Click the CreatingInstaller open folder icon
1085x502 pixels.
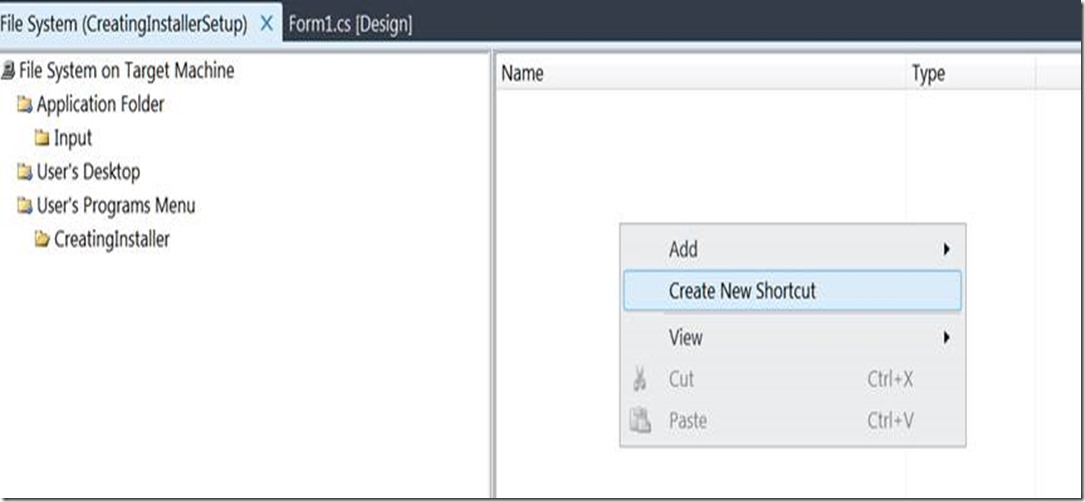[x=42, y=240]
